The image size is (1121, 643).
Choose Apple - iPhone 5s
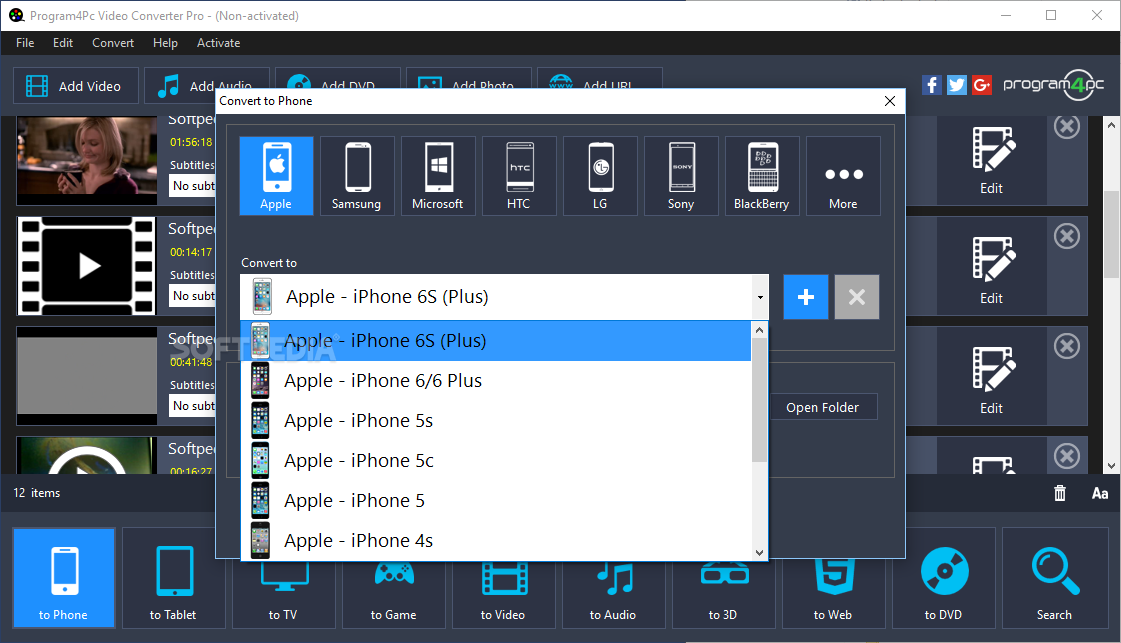496,421
